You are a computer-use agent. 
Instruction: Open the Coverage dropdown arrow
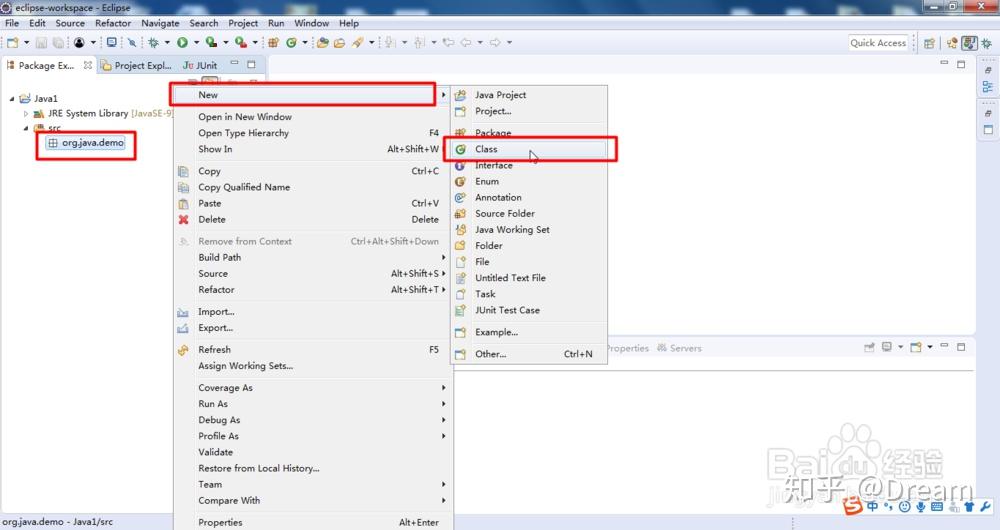(x=226, y=43)
